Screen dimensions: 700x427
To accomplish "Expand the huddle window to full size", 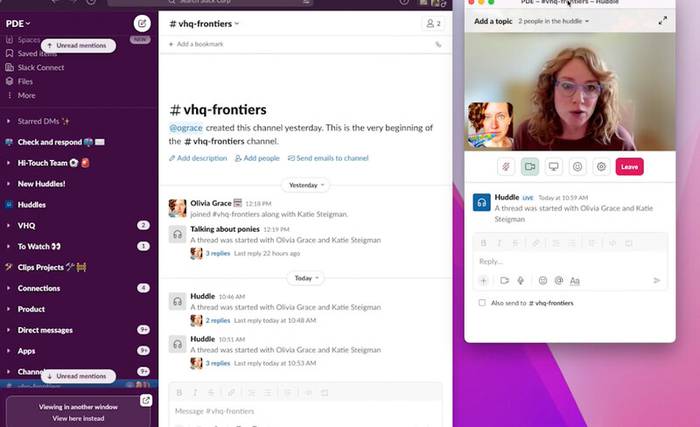I will point(663,21).
